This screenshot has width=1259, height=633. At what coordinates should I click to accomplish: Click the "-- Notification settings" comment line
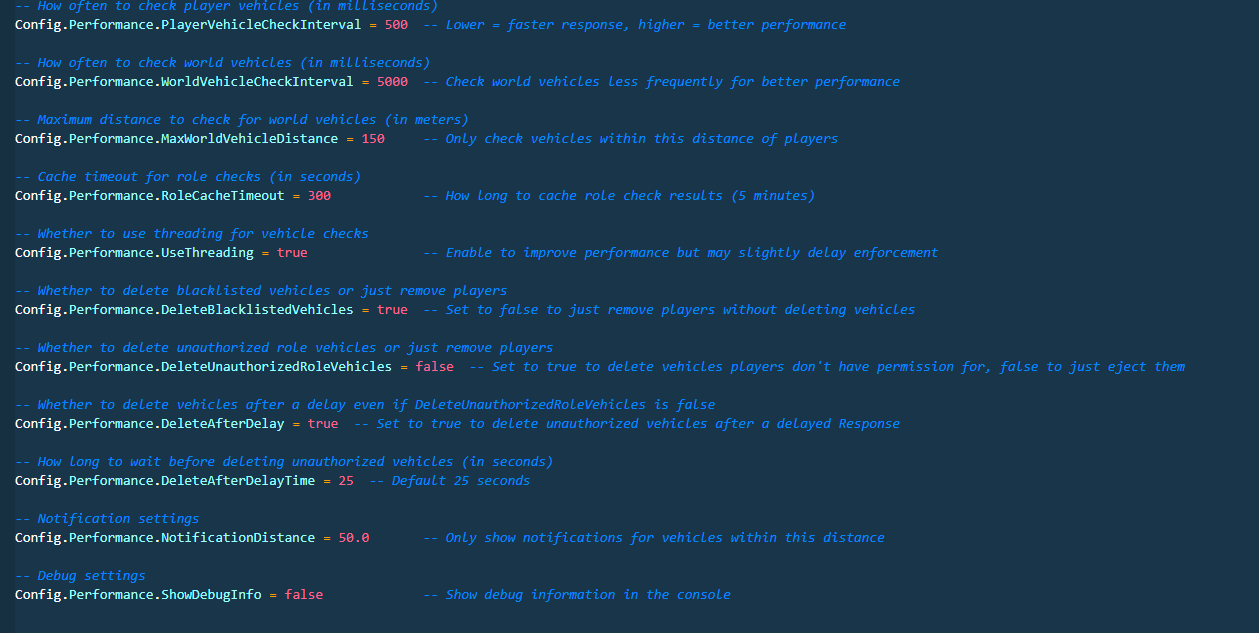(x=107, y=518)
